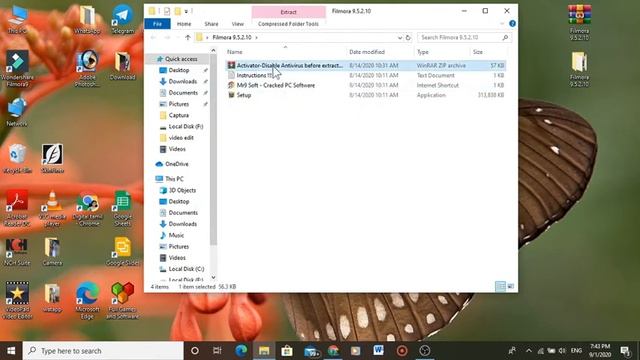The height and width of the screenshot is (360, 640).
Task: Open the Activator ZIP archive file
Action: [x=366, y=65]
